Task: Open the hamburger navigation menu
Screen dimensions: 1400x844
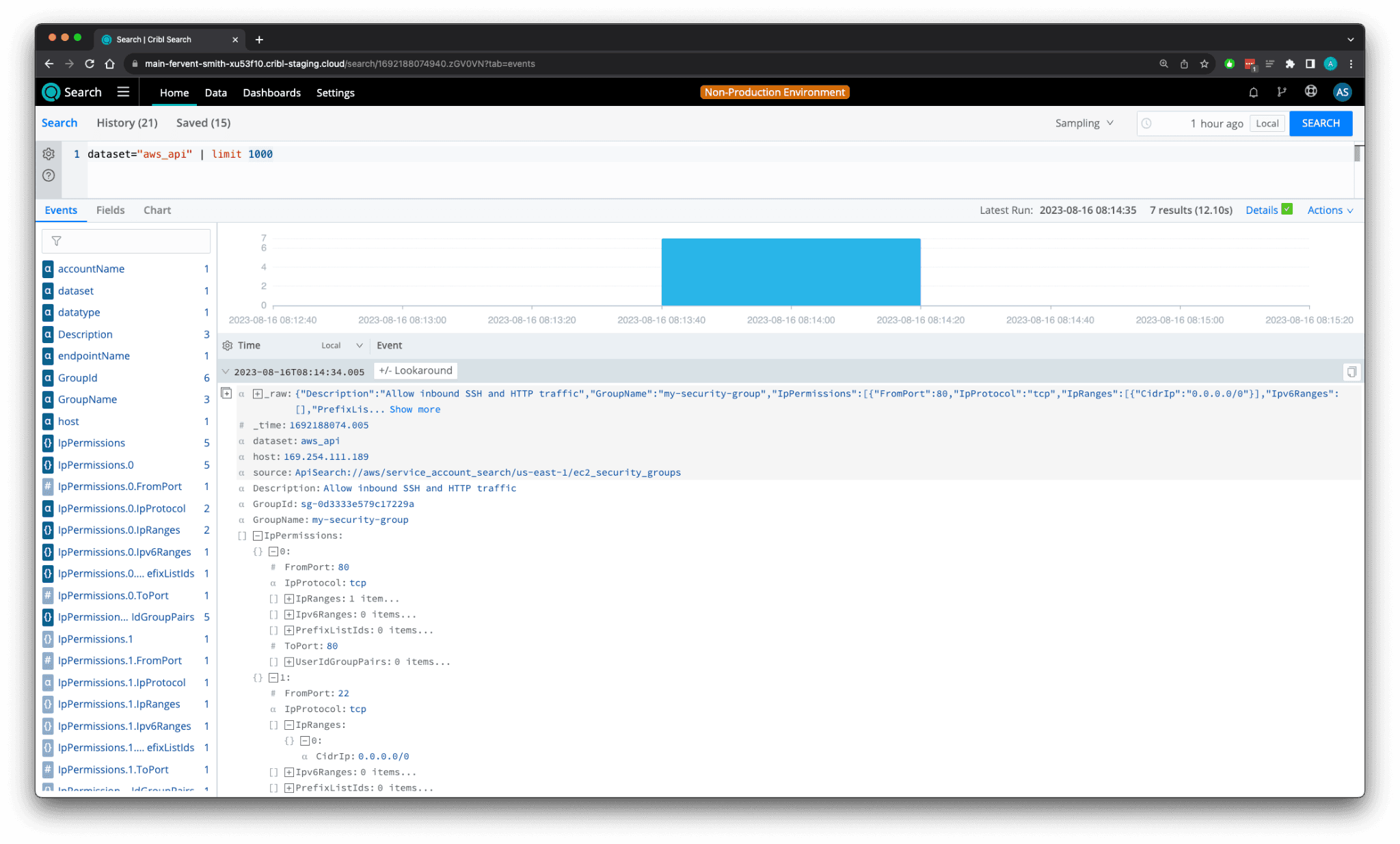Action: pos(123,92)
